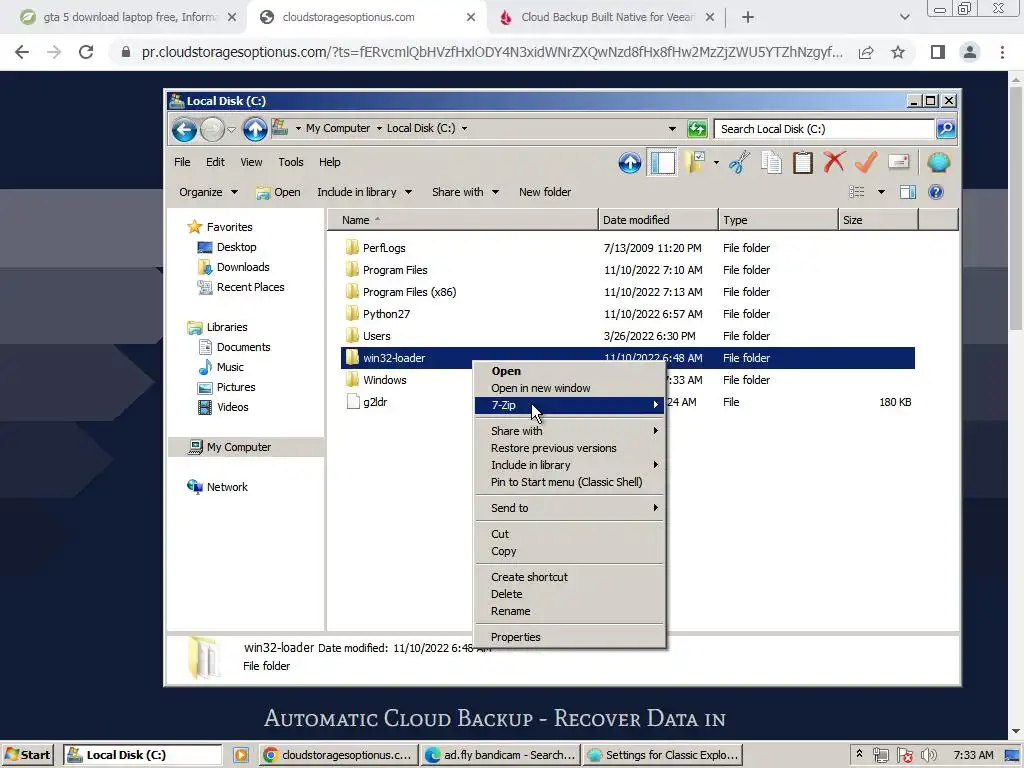
Task: Switch to the Cloud Backup Built Native tab
Action: [x=607, y=18]
